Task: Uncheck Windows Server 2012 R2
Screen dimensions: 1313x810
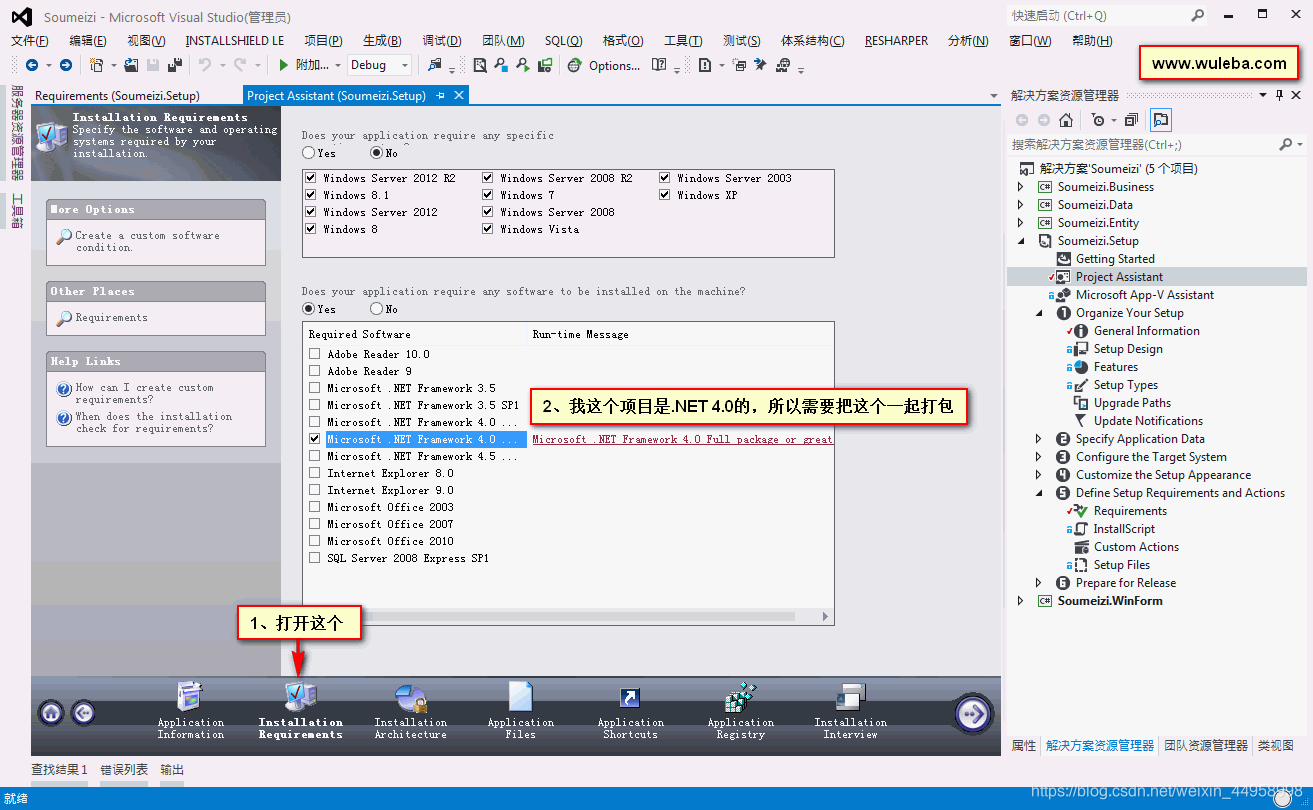Action: coord(311,178)
